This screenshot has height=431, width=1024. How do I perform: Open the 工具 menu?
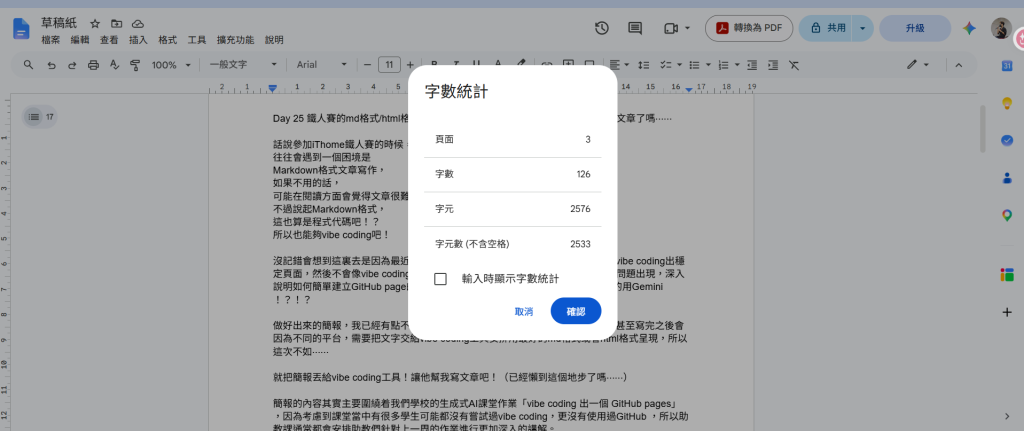tap(197, 40)
